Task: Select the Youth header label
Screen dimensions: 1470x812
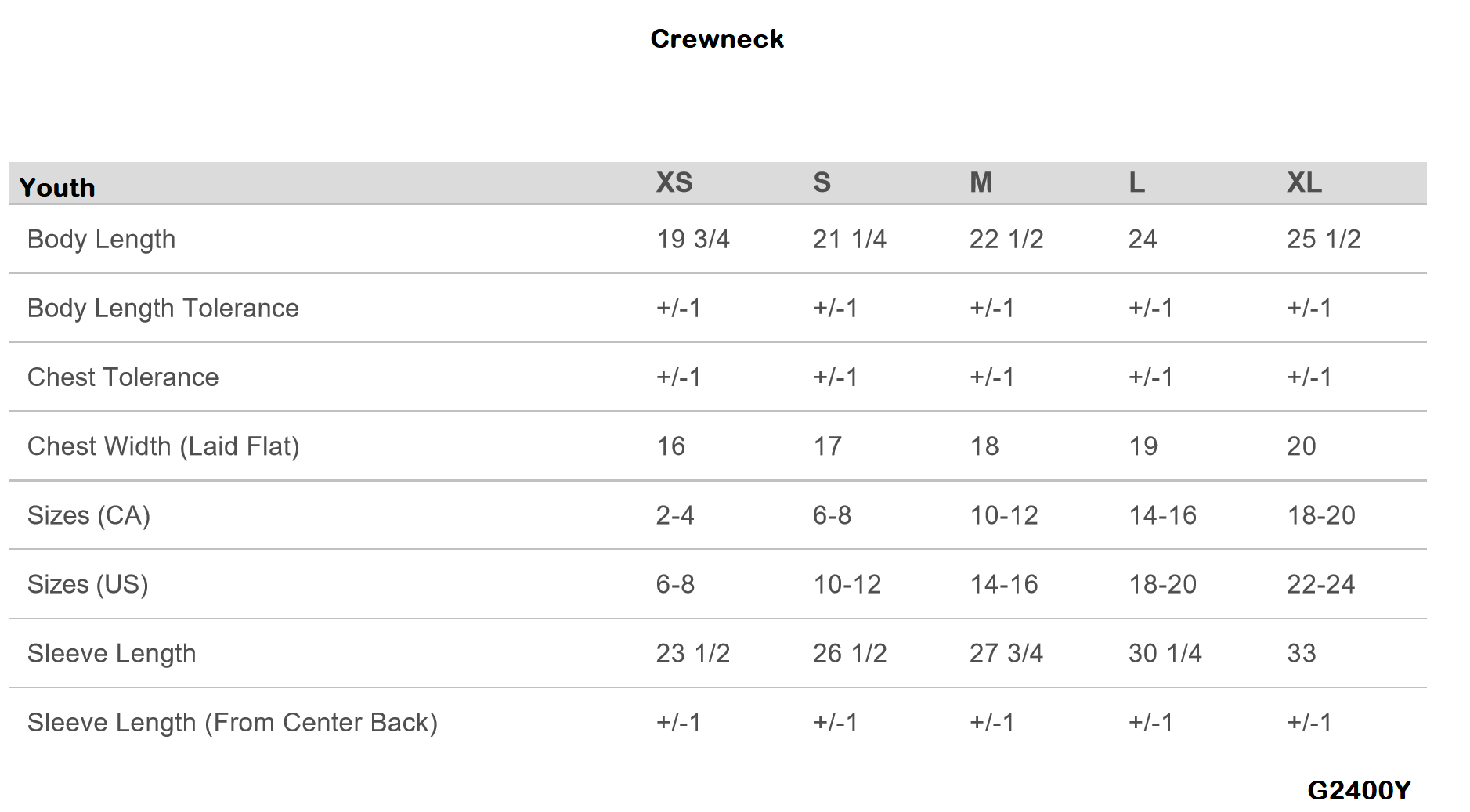Action: point(57,188)
